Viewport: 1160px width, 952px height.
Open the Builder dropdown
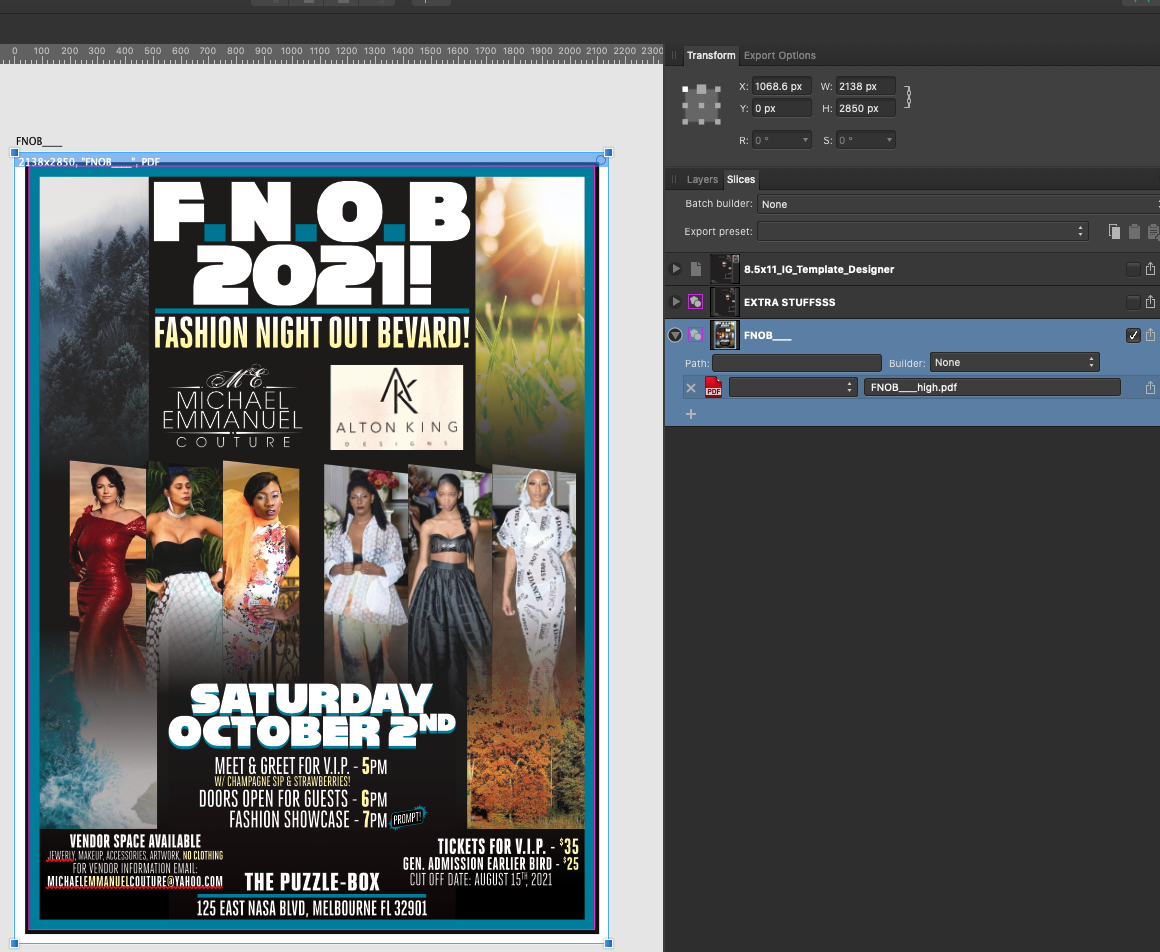pos(1014,362)
